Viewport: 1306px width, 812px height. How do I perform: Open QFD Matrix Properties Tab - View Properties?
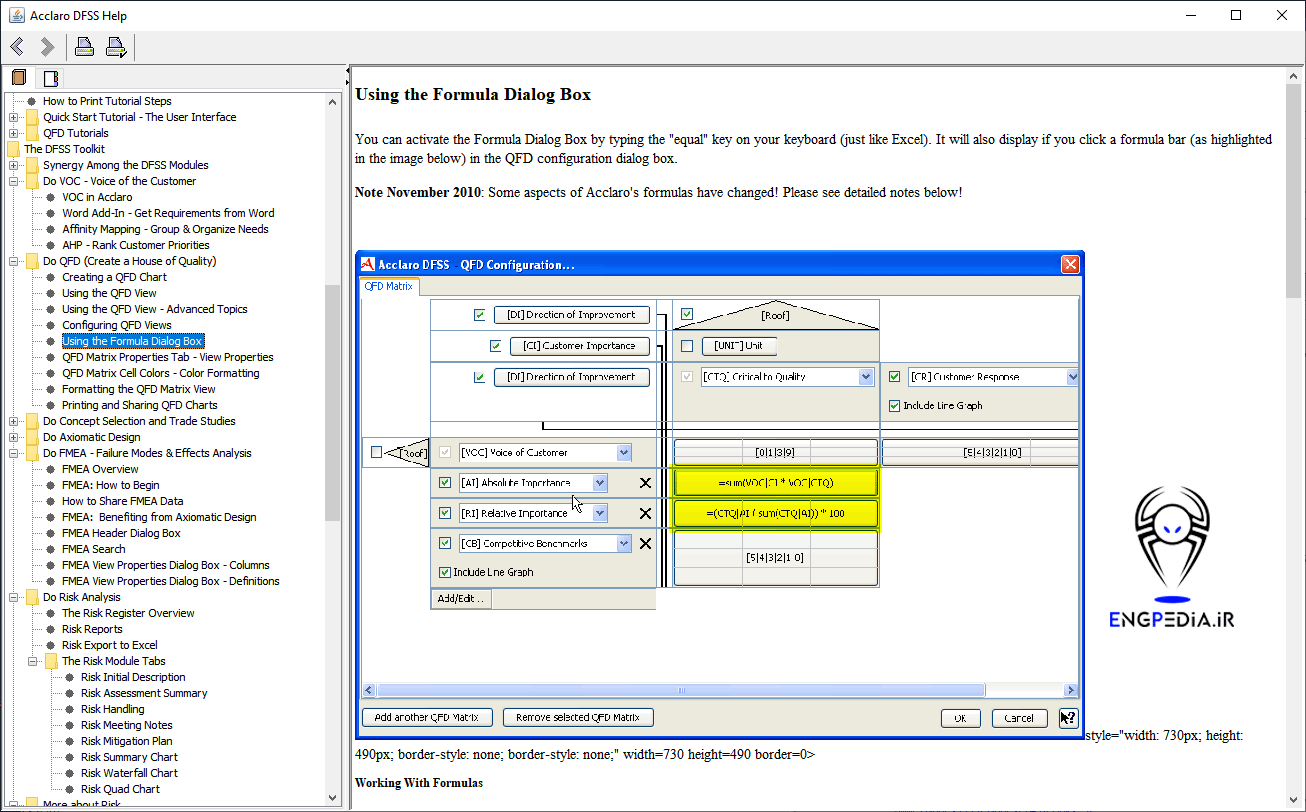tap(167, 357)
